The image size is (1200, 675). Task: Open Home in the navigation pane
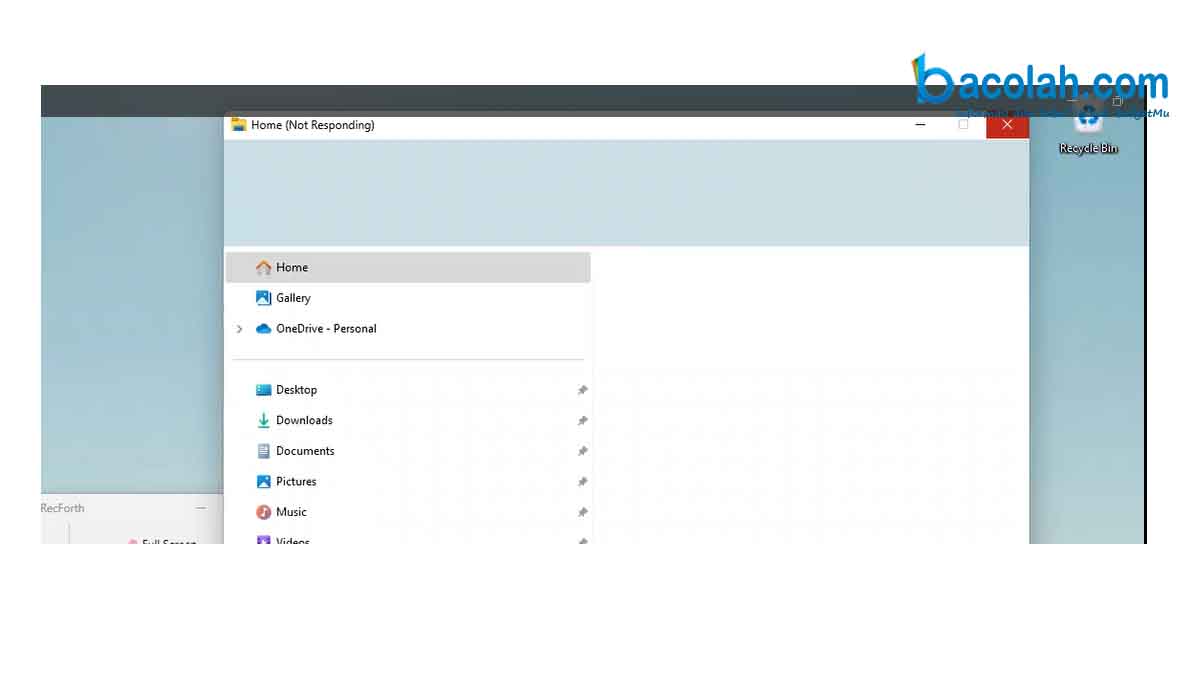click(291, 268)
